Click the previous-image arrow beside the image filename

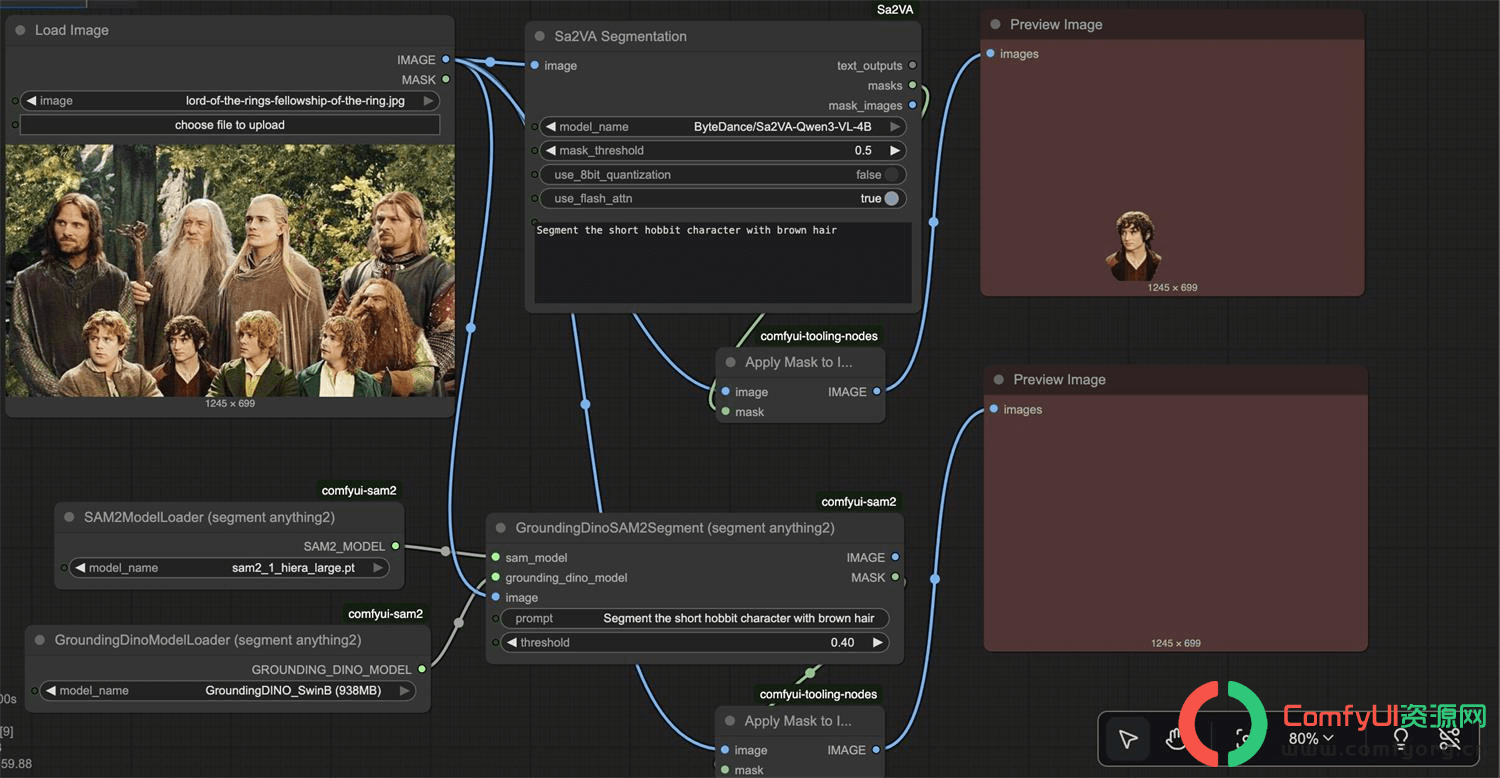pyautogui.click(x=31, y=101)
